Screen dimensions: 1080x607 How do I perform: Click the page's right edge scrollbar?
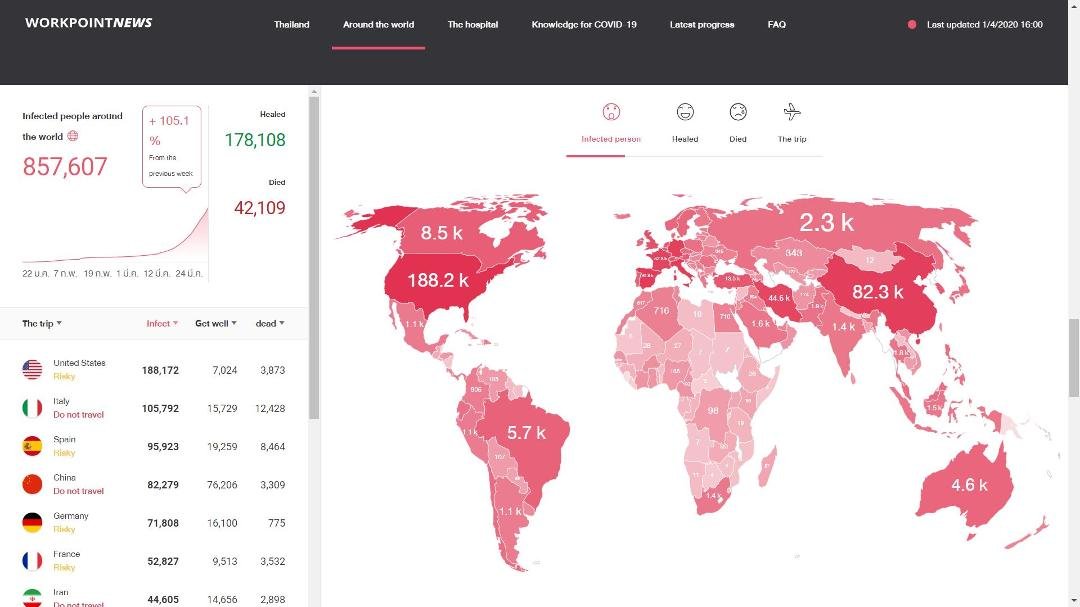(x=1074, y=358)
